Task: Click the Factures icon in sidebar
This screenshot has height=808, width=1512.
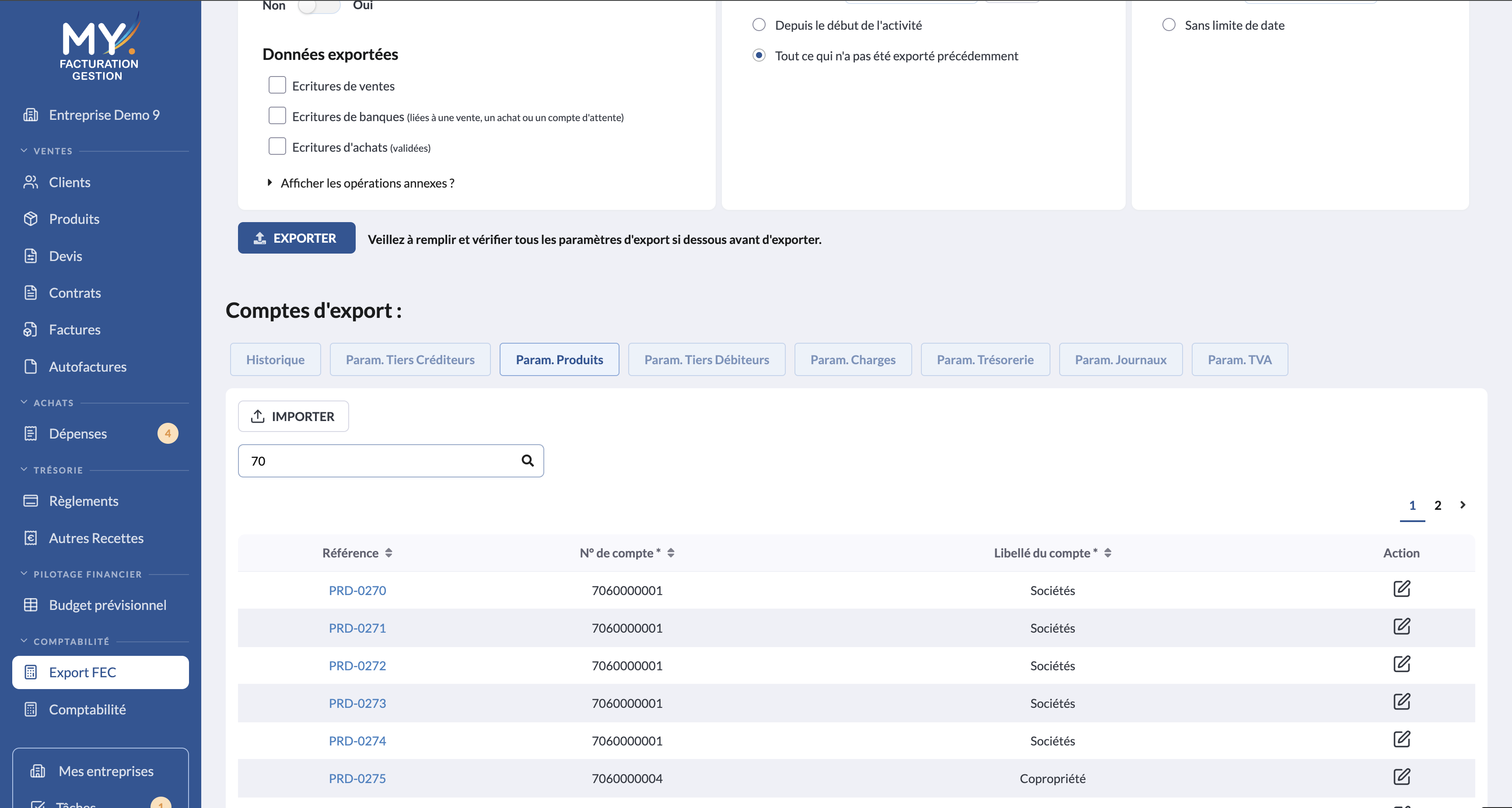Action: [31, 330]
